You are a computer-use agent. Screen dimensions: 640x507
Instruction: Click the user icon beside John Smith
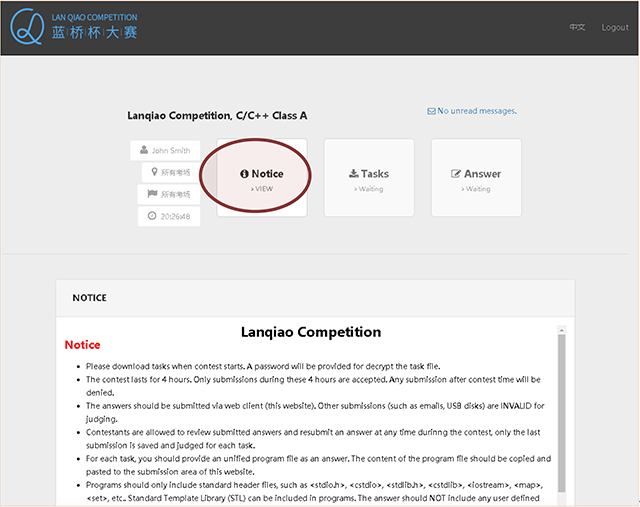click(x=145, y=151)
